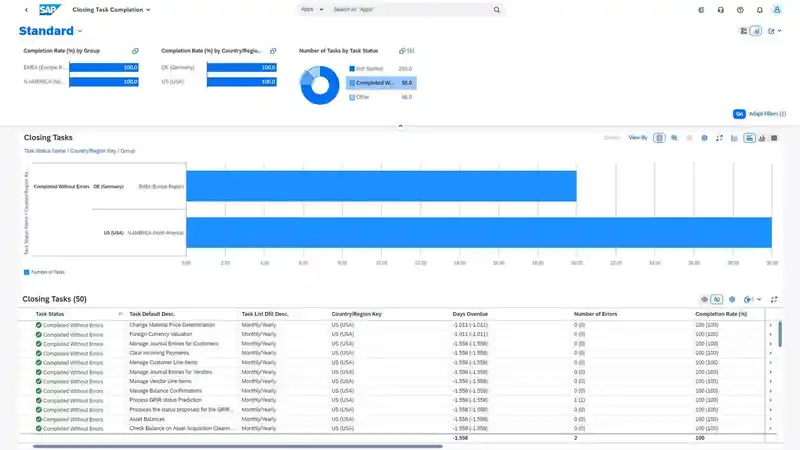
Task: Click the Task Status column header
Action: tap(50, 313)
